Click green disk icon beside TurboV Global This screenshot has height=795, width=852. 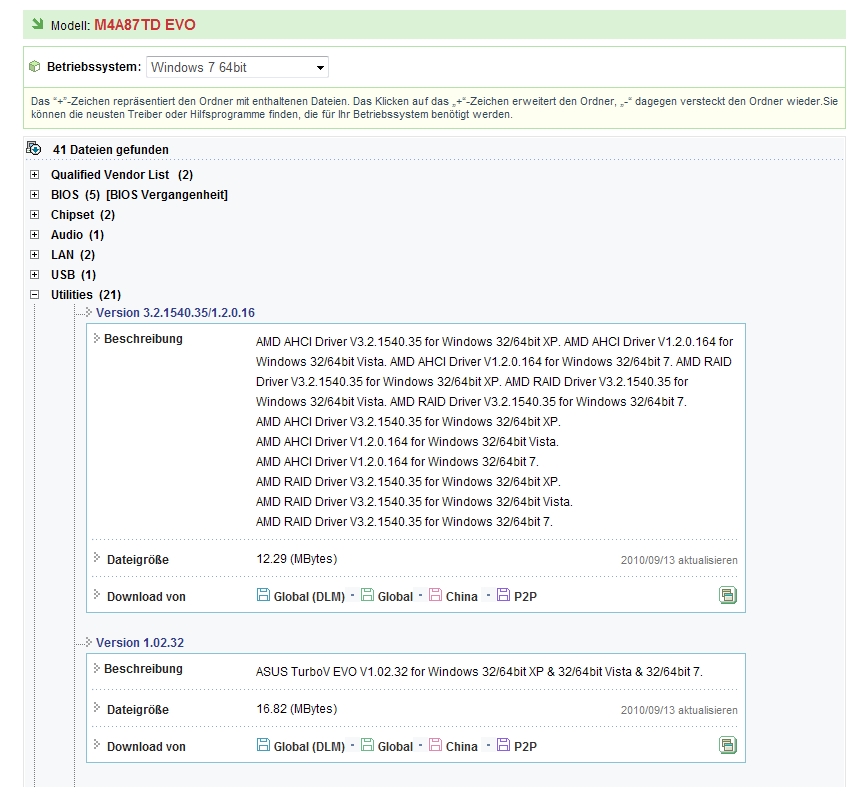367,745
